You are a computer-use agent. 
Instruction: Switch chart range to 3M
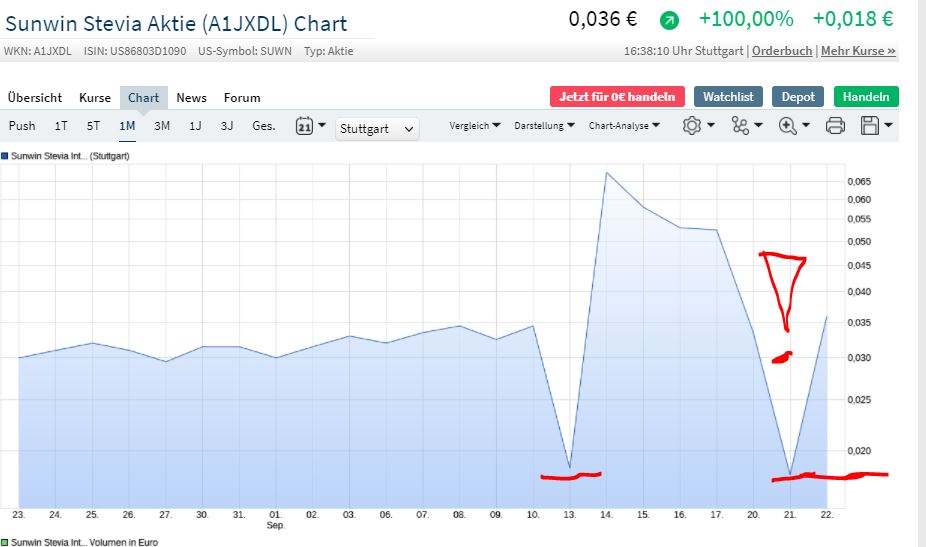(162, 126)
